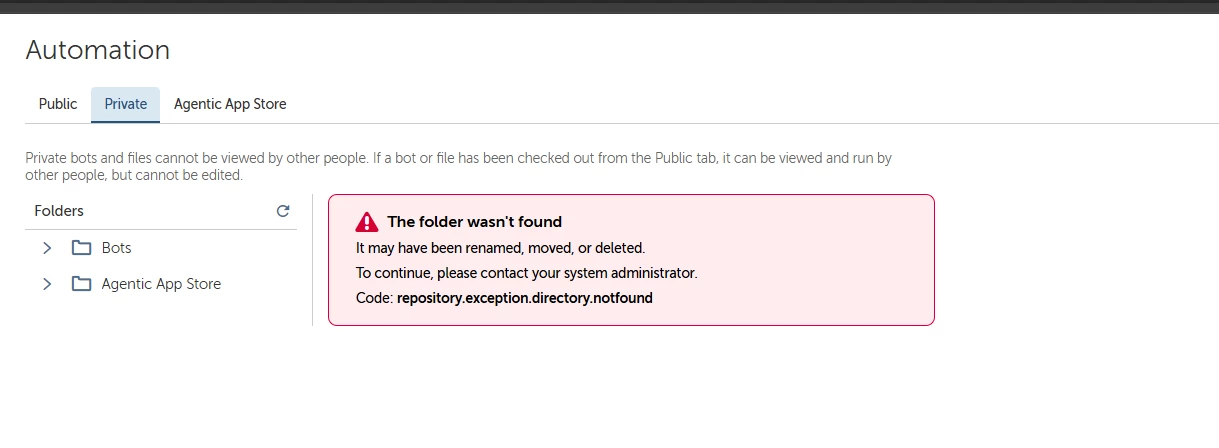Open the Agentic App Store tab
This screenshot has width=1219, height=448.
click(x=230, y=104)
